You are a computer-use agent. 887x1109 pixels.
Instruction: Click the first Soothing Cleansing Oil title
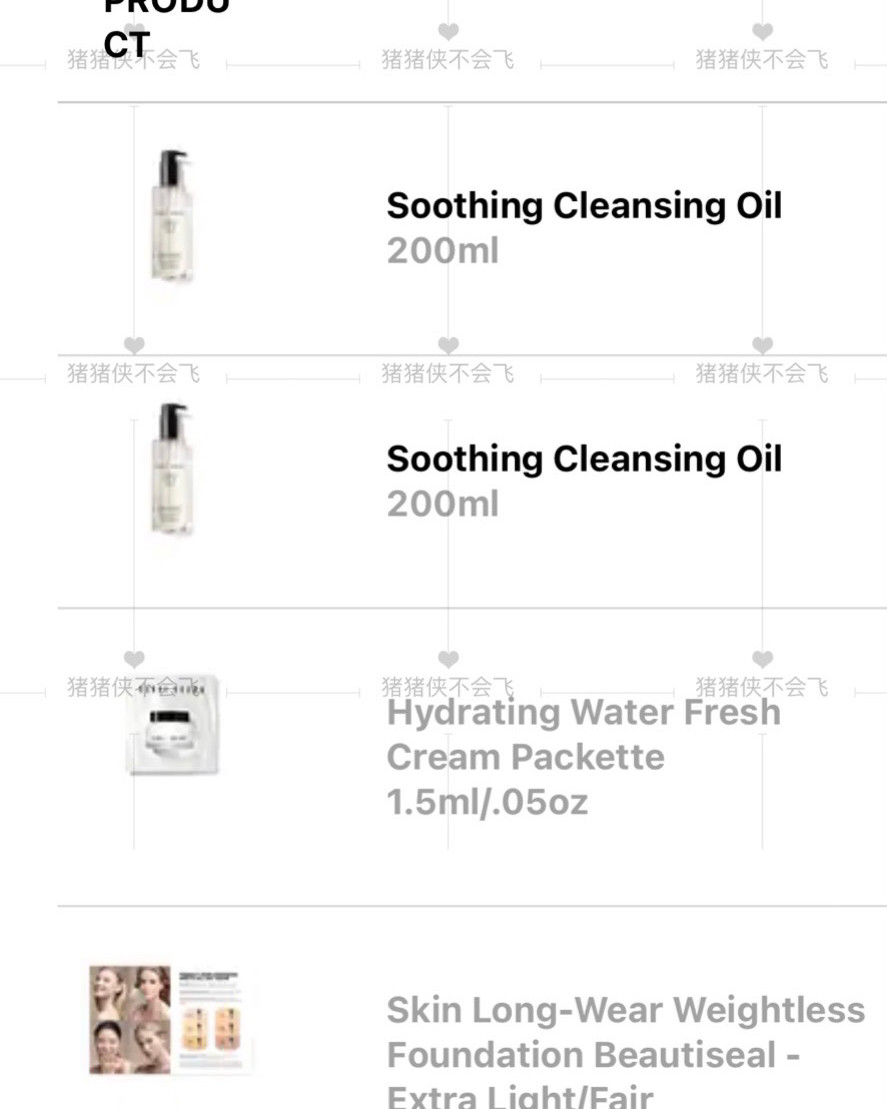[584, 206]
